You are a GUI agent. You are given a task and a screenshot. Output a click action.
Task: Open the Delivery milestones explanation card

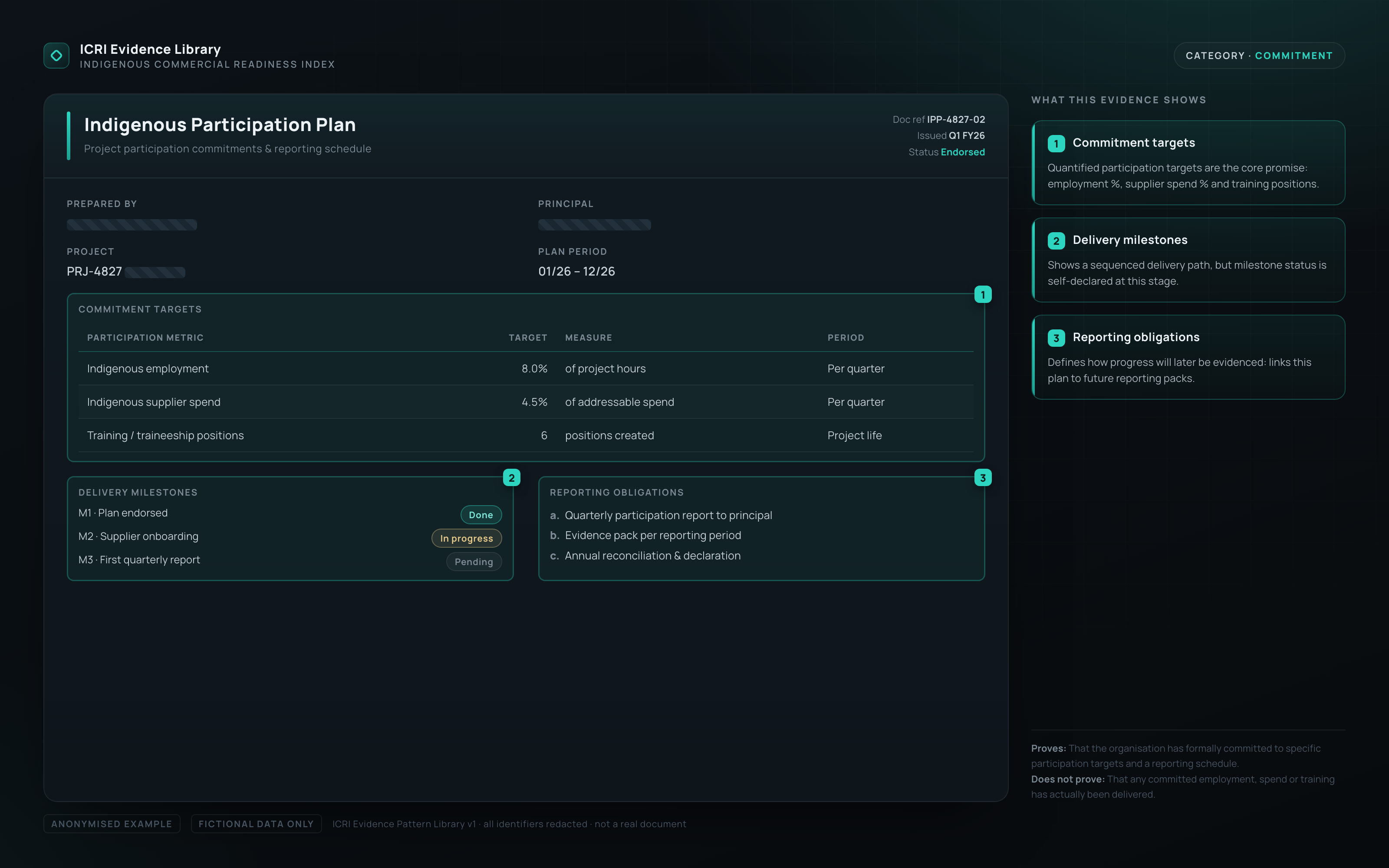tap(1188, 260)
